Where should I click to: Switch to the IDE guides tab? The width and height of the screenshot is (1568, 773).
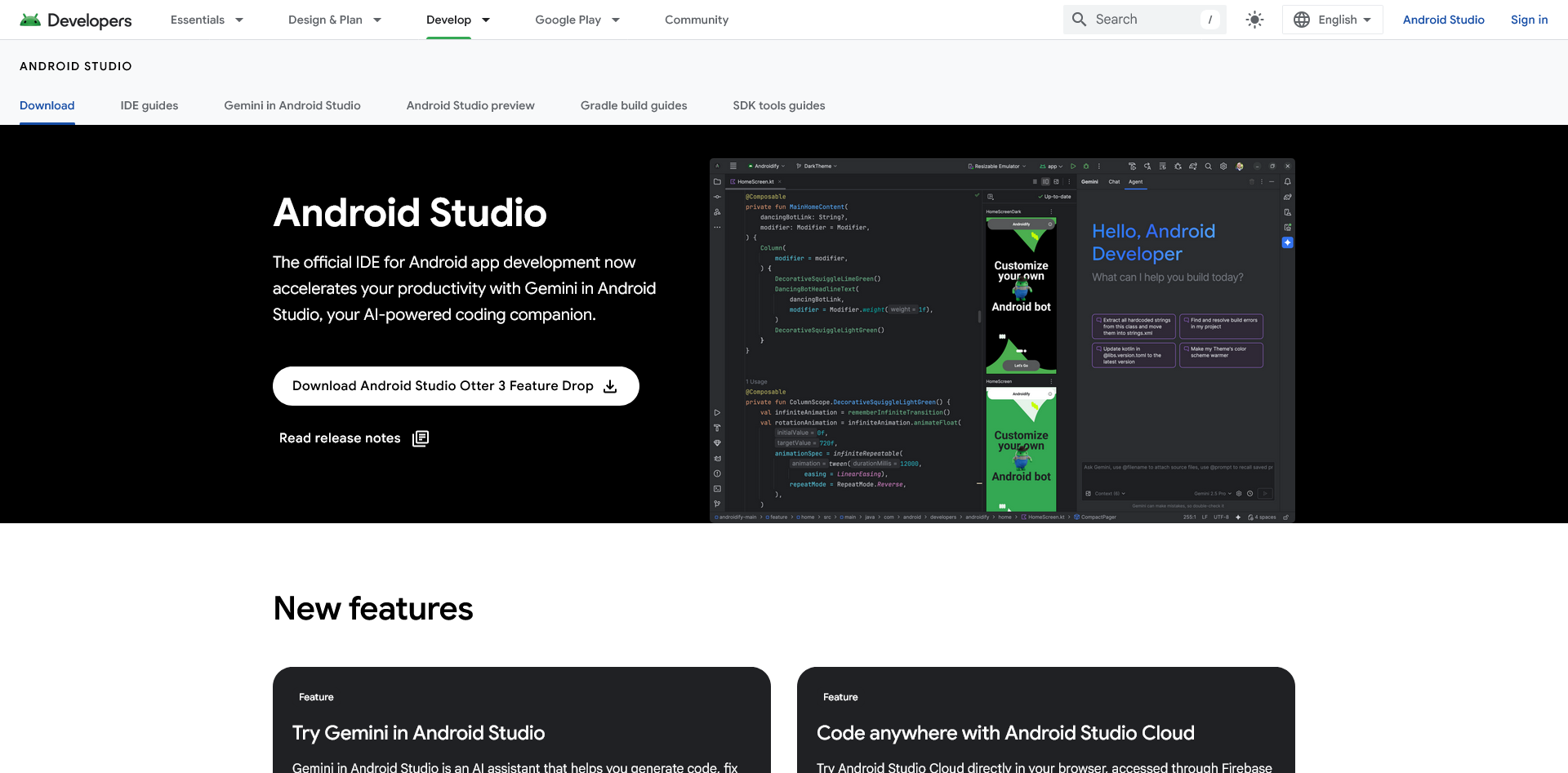pyautogui.click(x=149, y=105)
